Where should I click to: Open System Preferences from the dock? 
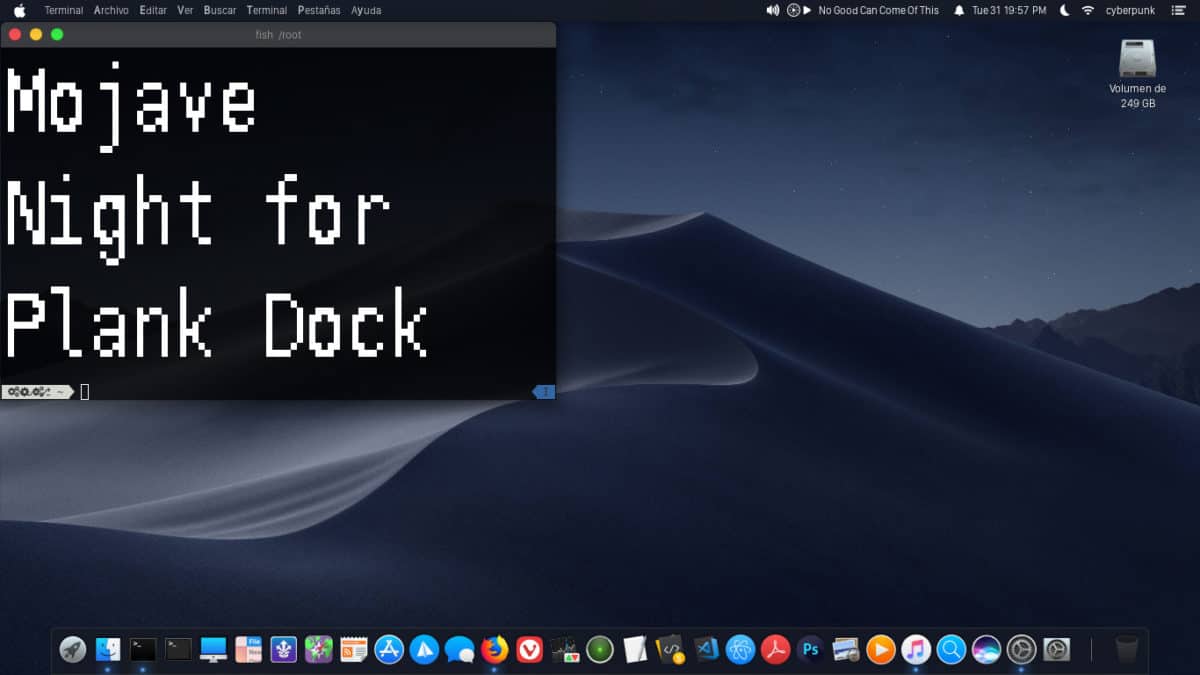(1020, 649)
